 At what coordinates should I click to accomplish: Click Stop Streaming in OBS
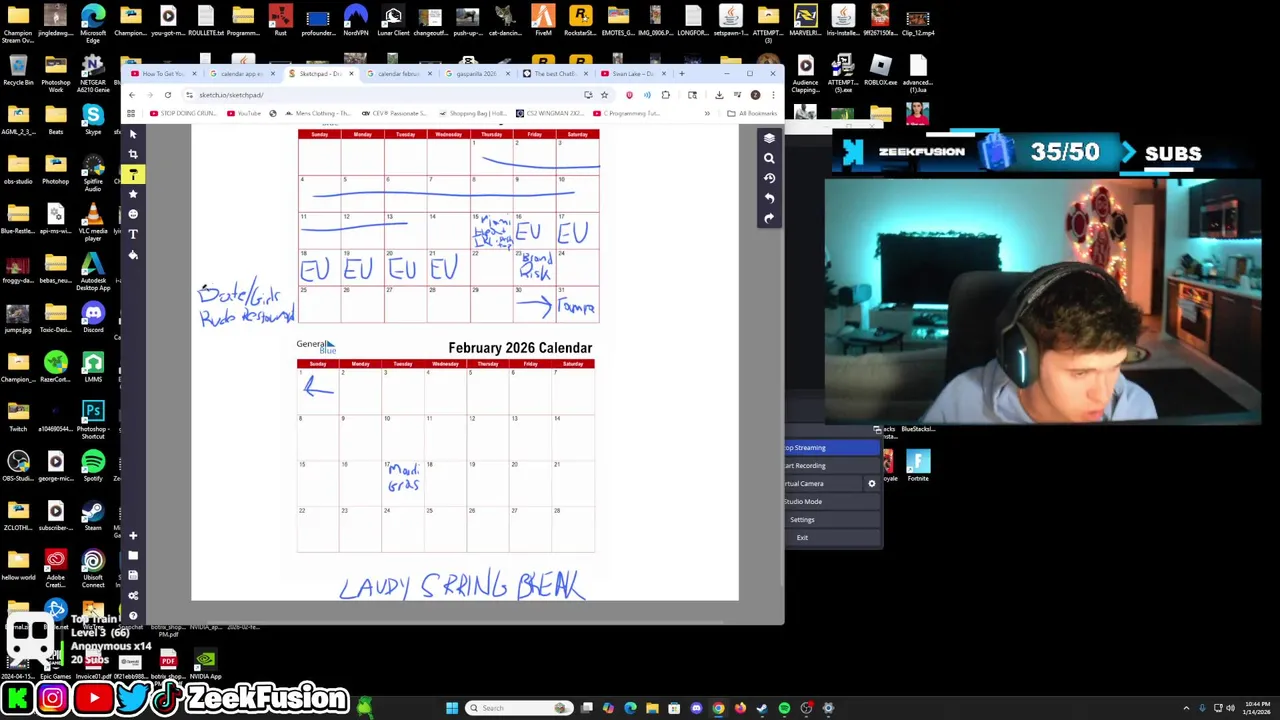pyautogui.click(x=831, y=448)
